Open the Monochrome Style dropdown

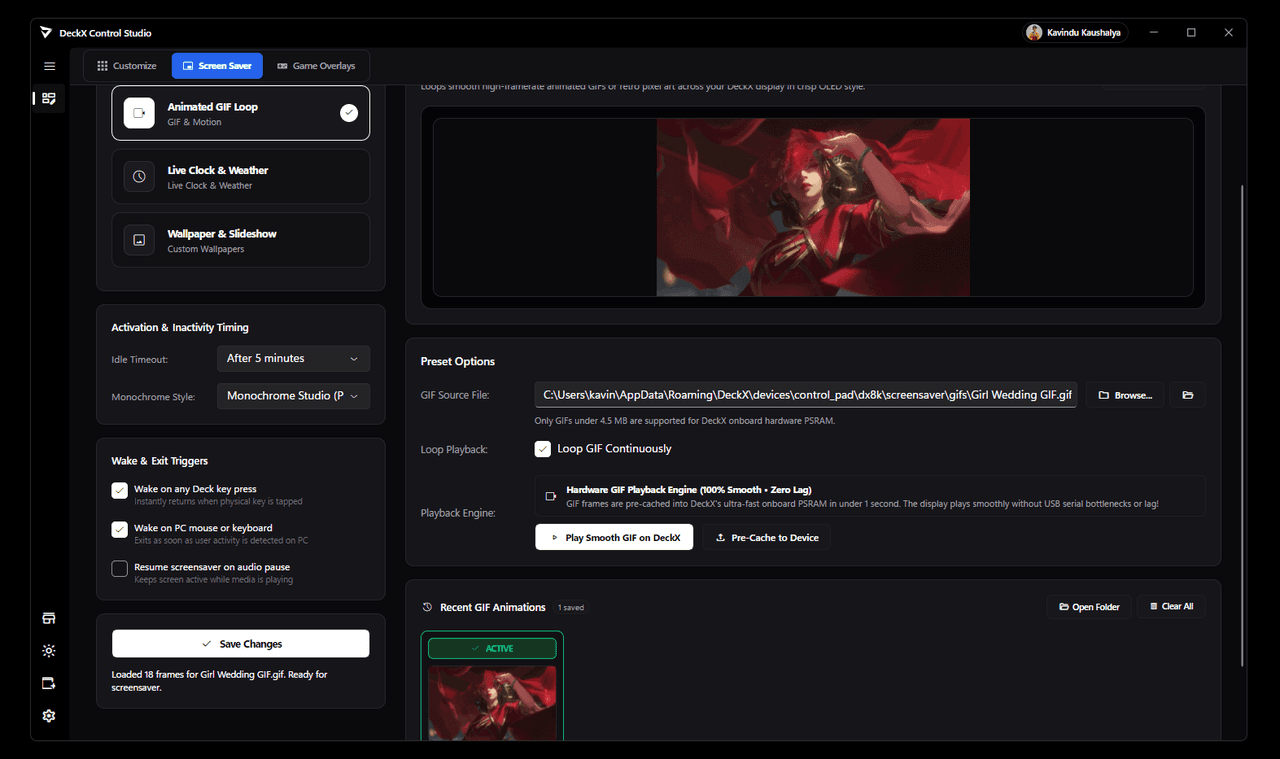coord(293,396)
